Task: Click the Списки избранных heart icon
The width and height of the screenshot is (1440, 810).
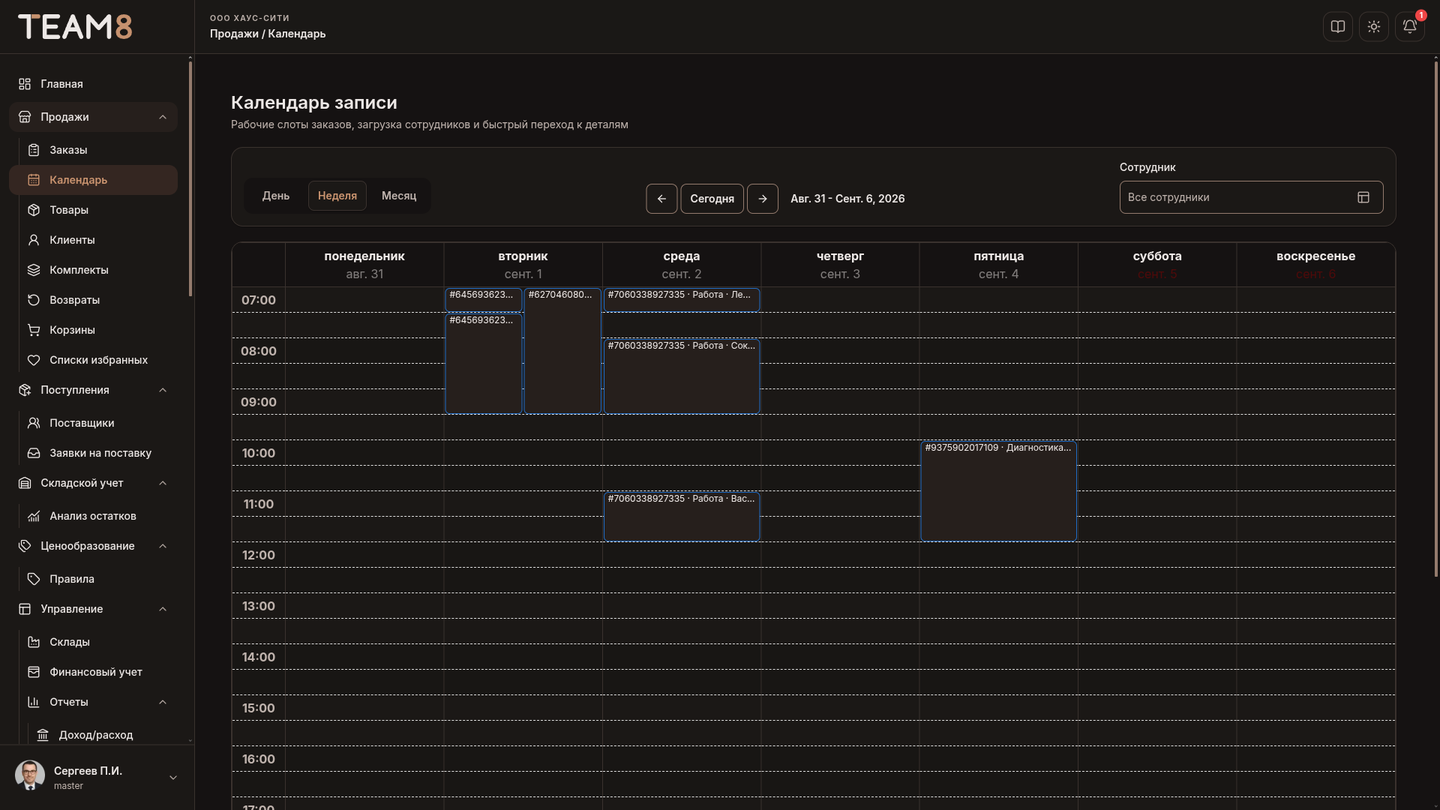Action: click(x=34, y=360)
